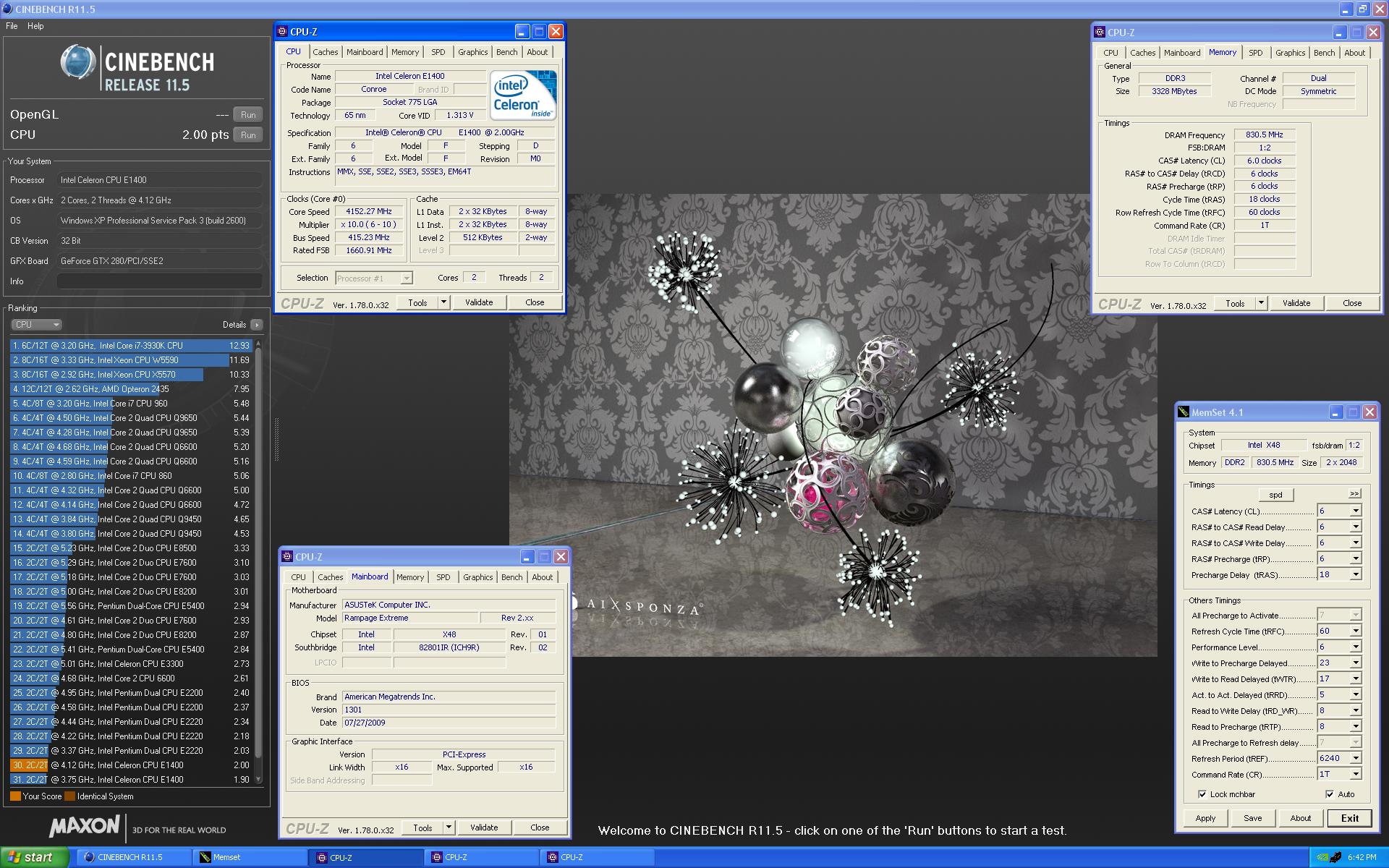Select ranking row 30 Celeron E1400 at 4.12 GHz

pos(130,765)
